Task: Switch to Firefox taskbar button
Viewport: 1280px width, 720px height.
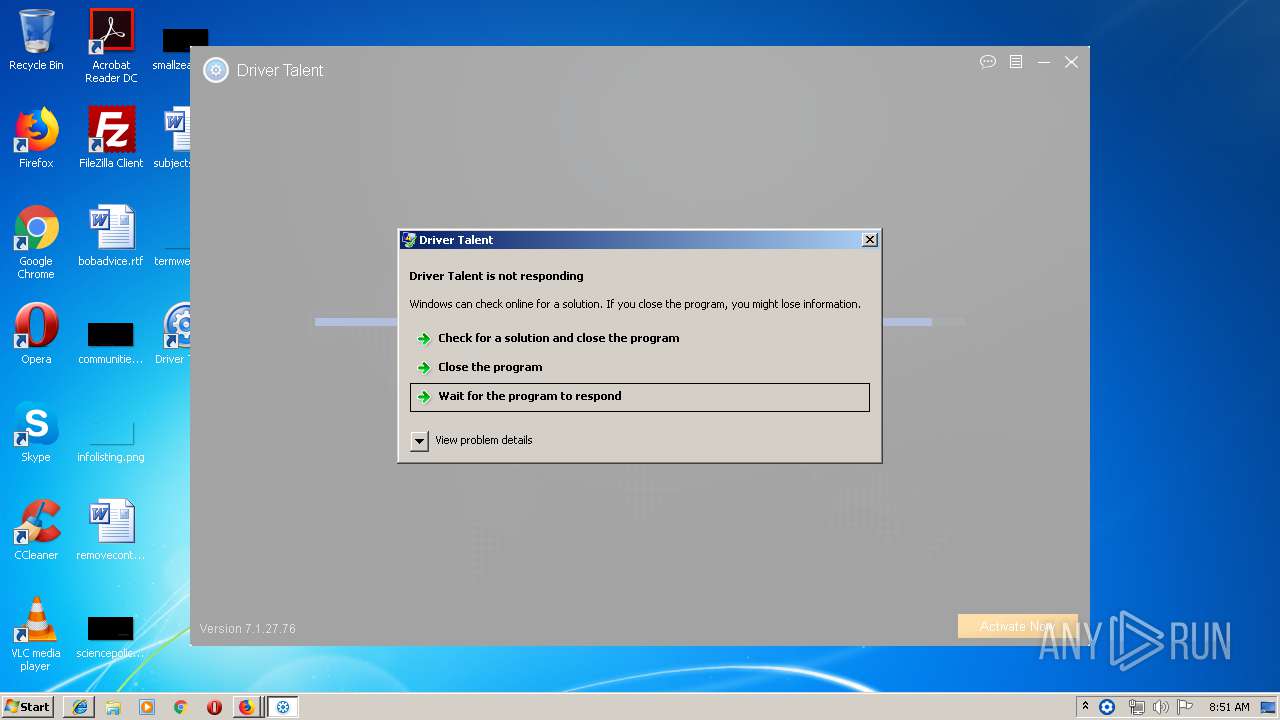Action: coord(247,707)
